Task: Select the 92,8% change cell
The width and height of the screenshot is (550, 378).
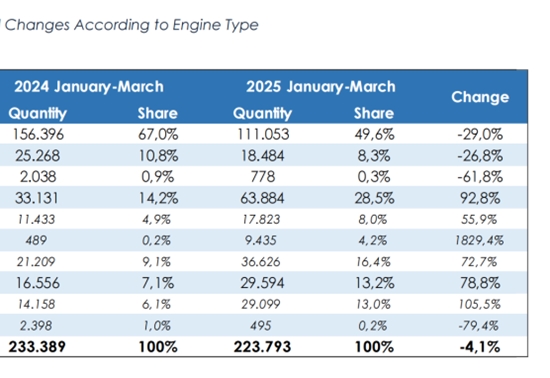Action: (x=480, y=198)
